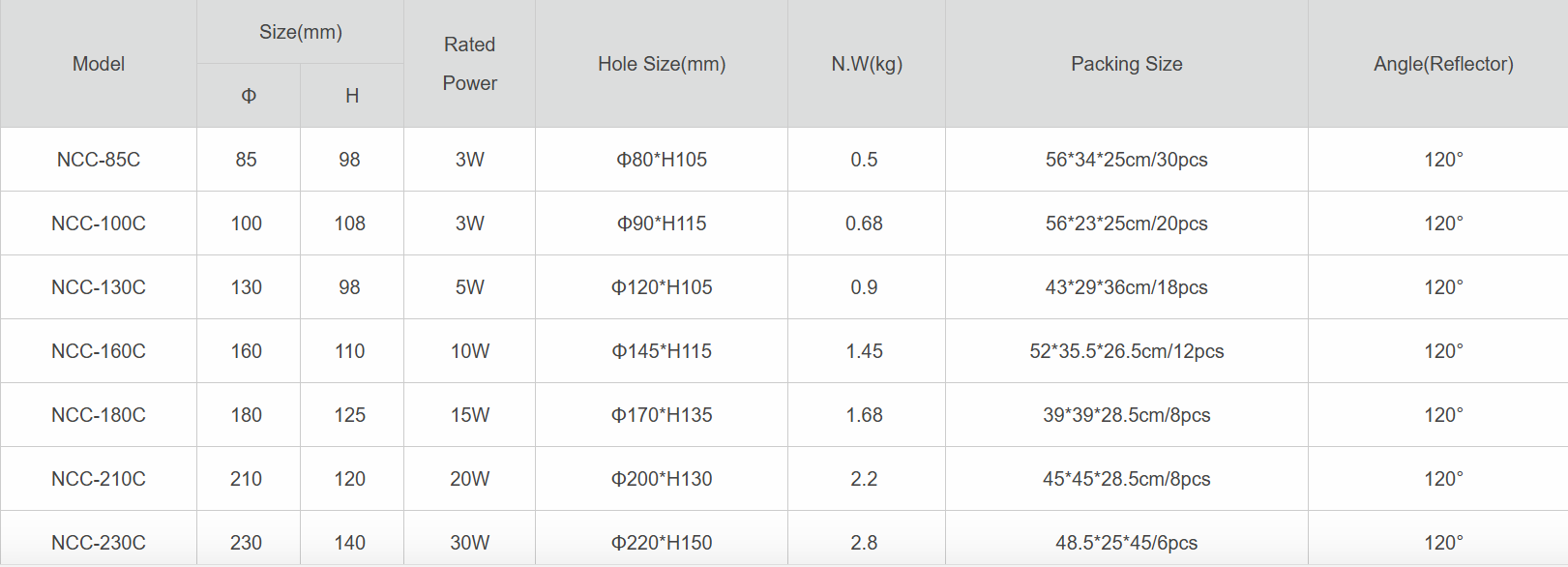Screen dimensions: 1568x567
Task: Click the Packing Size column header
Action: click(x=1126, y=64)
